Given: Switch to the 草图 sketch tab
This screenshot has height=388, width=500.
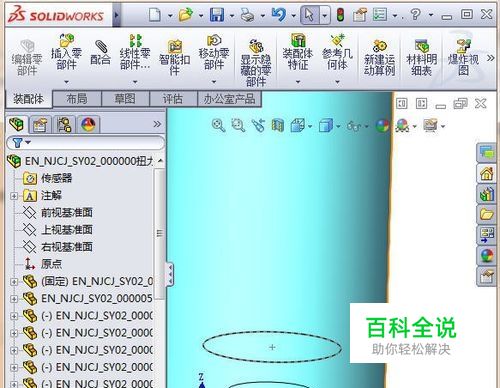Looking at the screenshot, I should click(125, 99).
